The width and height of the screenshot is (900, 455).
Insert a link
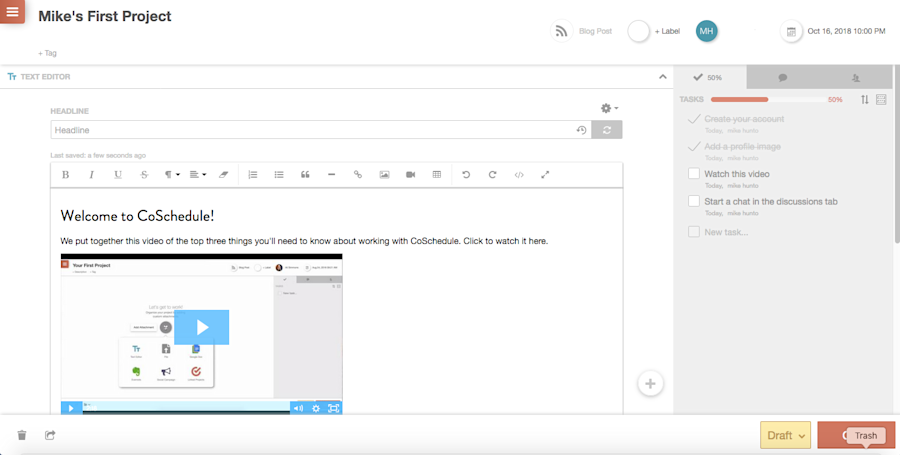click(358, 174)
